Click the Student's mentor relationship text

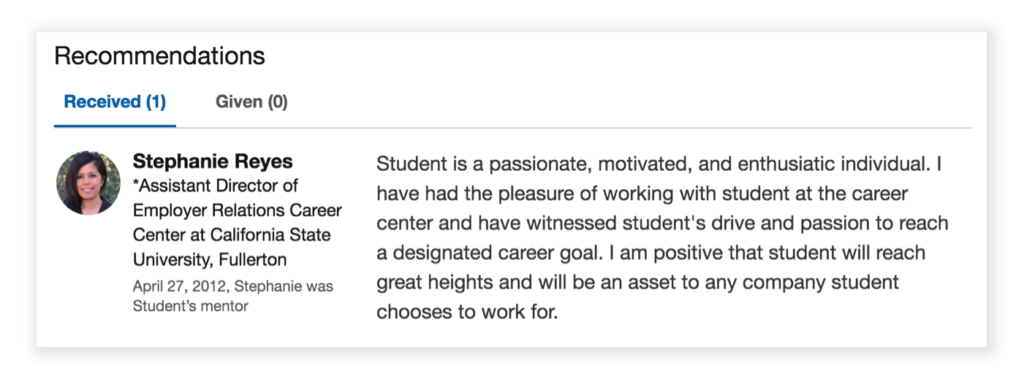(x=190, y=306)
